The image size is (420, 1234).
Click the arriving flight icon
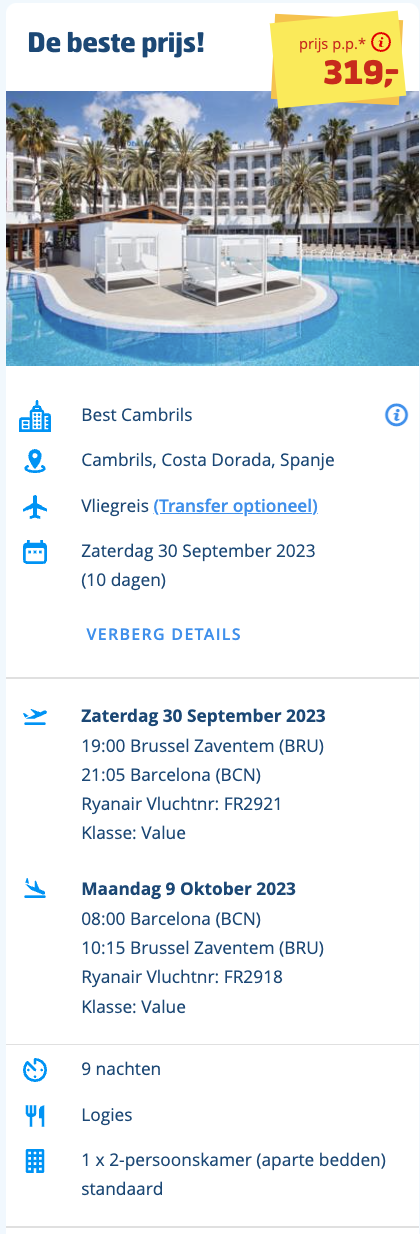click(35, 889)
